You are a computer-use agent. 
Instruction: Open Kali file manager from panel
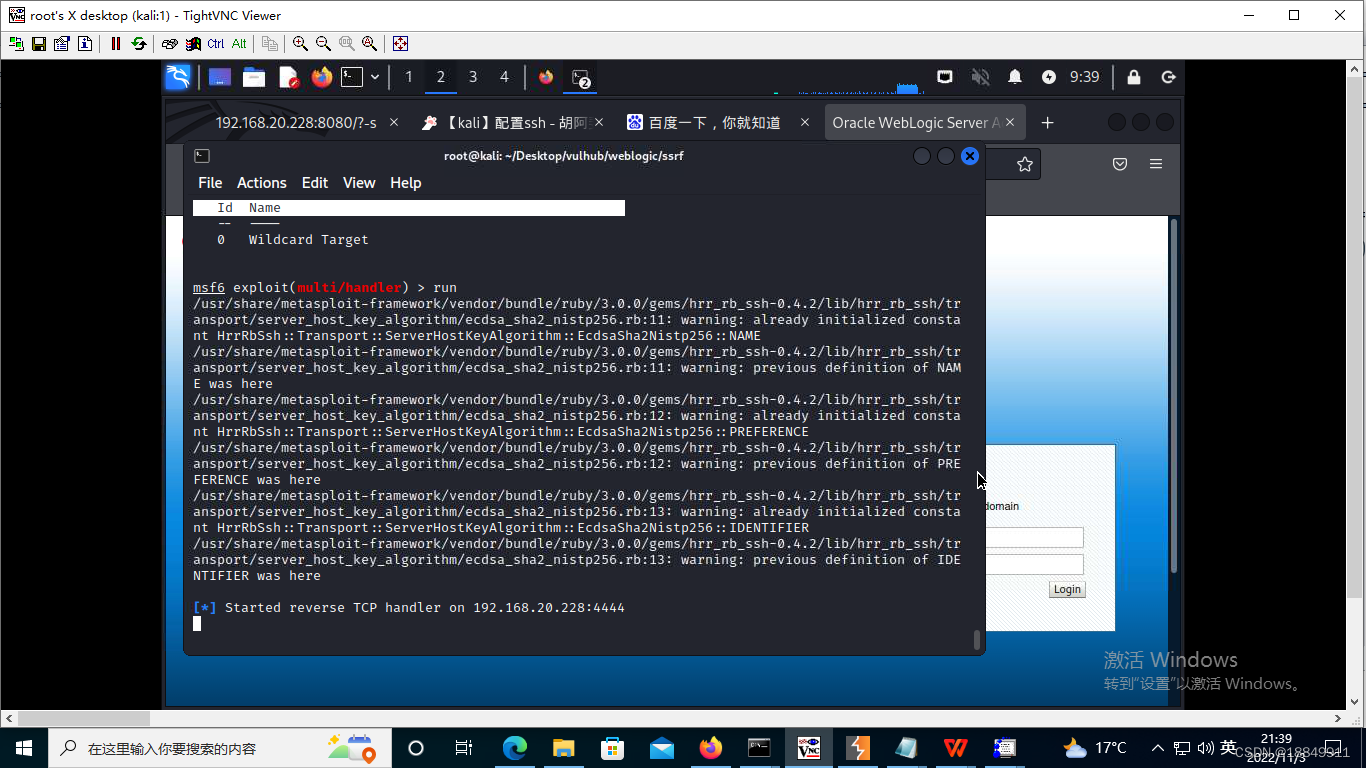coord(254,77)
